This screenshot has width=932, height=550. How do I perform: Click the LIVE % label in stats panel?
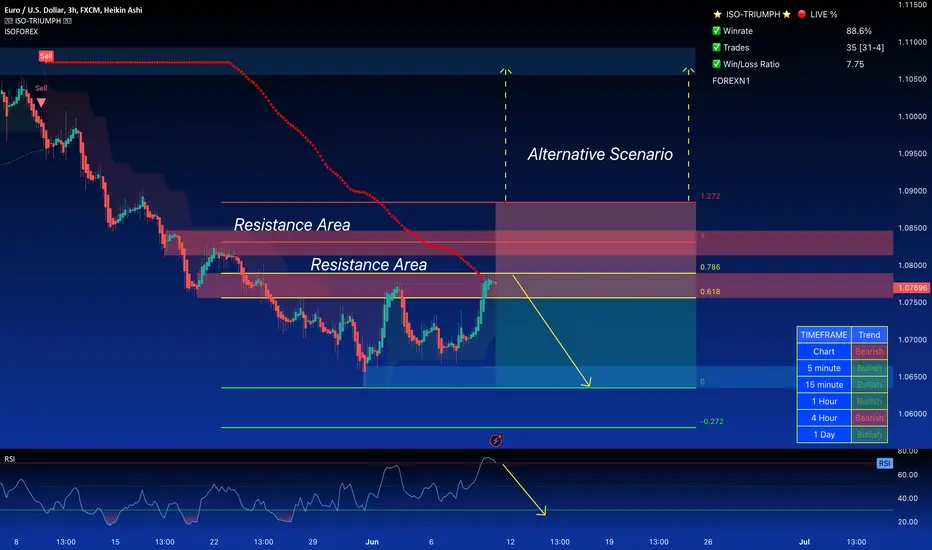[824, 14]
